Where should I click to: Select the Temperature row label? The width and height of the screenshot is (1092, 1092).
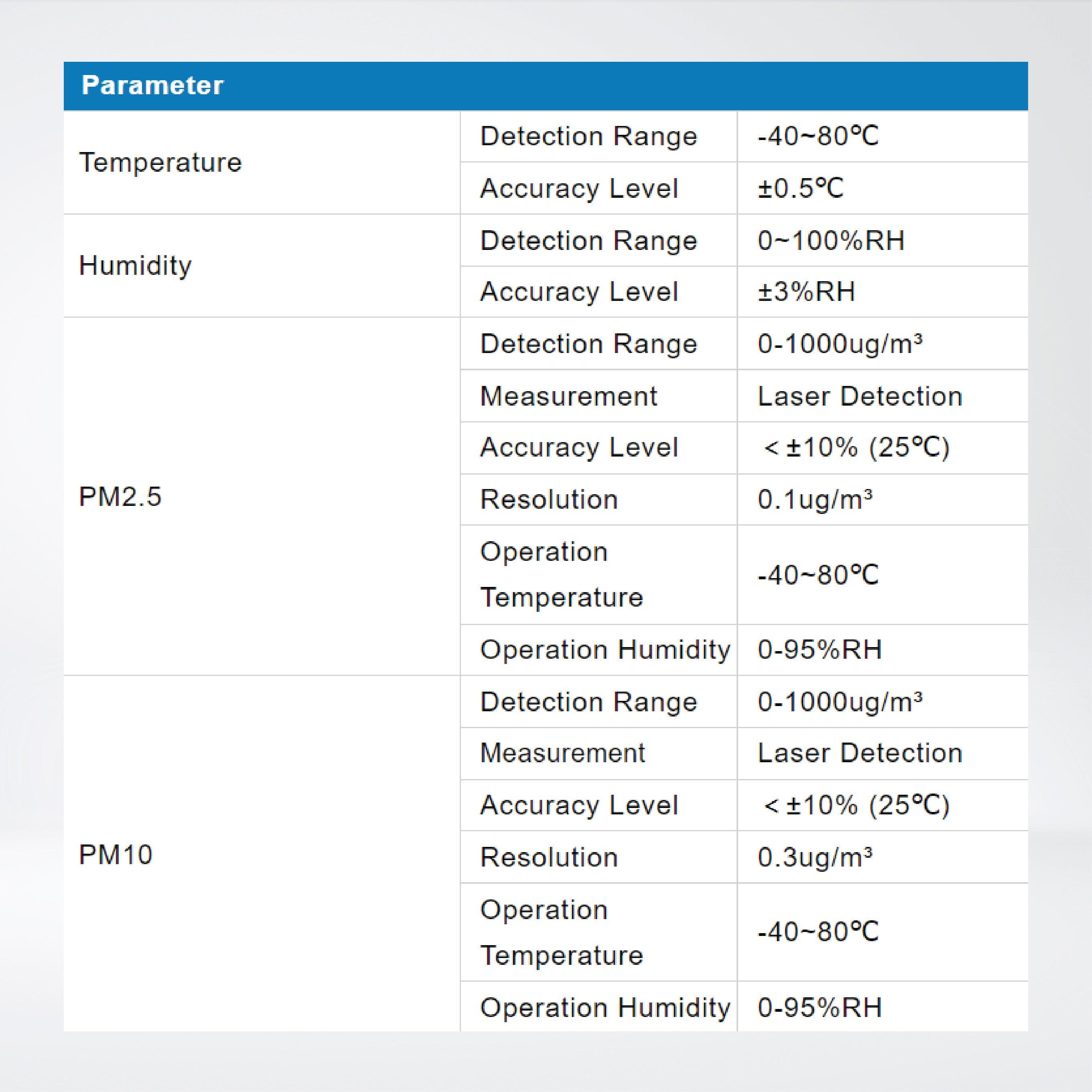click(x=160, y=162)
